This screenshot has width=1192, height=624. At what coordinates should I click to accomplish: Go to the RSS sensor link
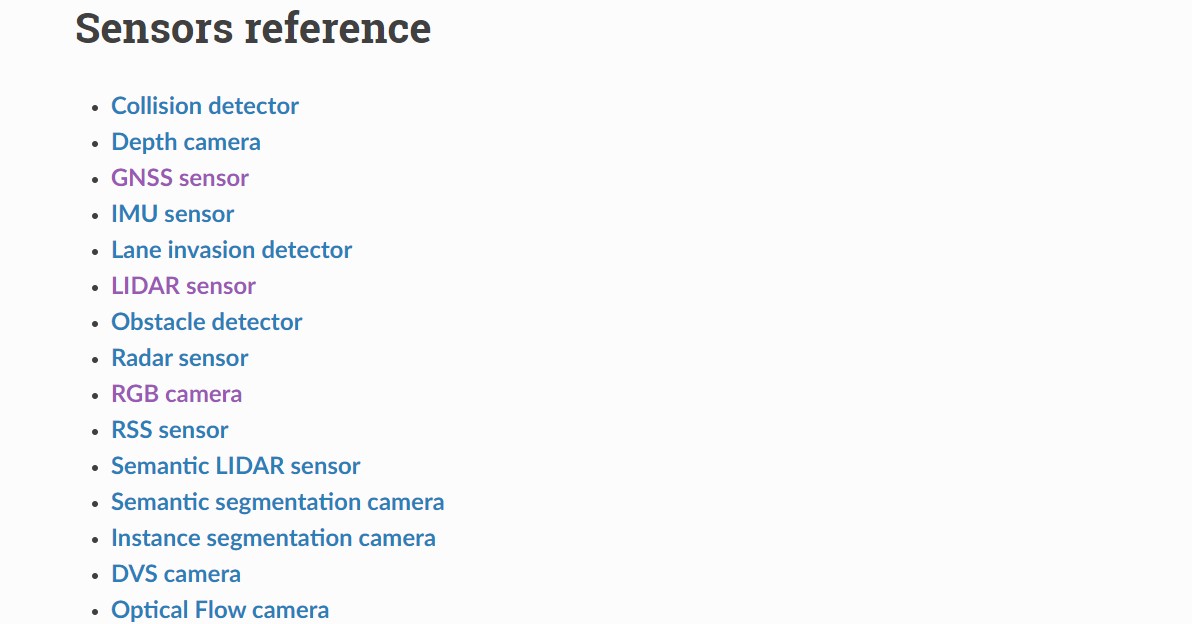point(170,430)
